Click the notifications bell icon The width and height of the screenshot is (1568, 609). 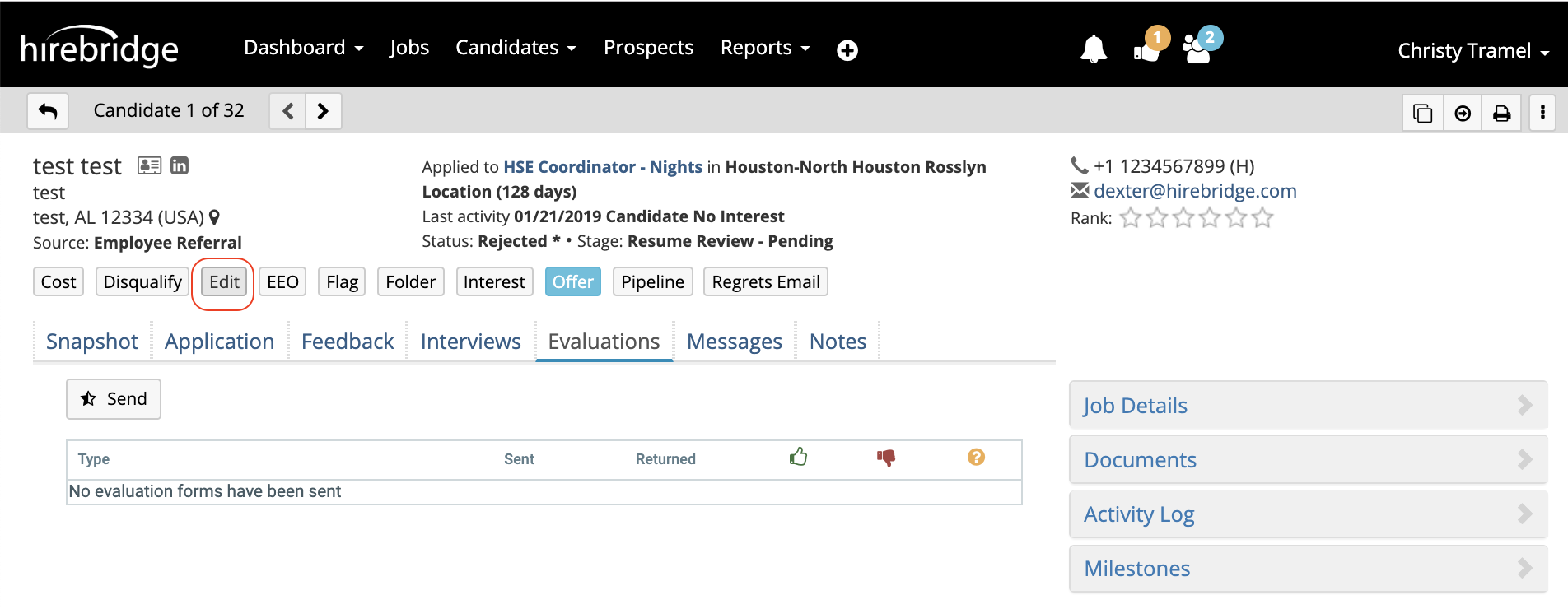(x=1093, y=50)
